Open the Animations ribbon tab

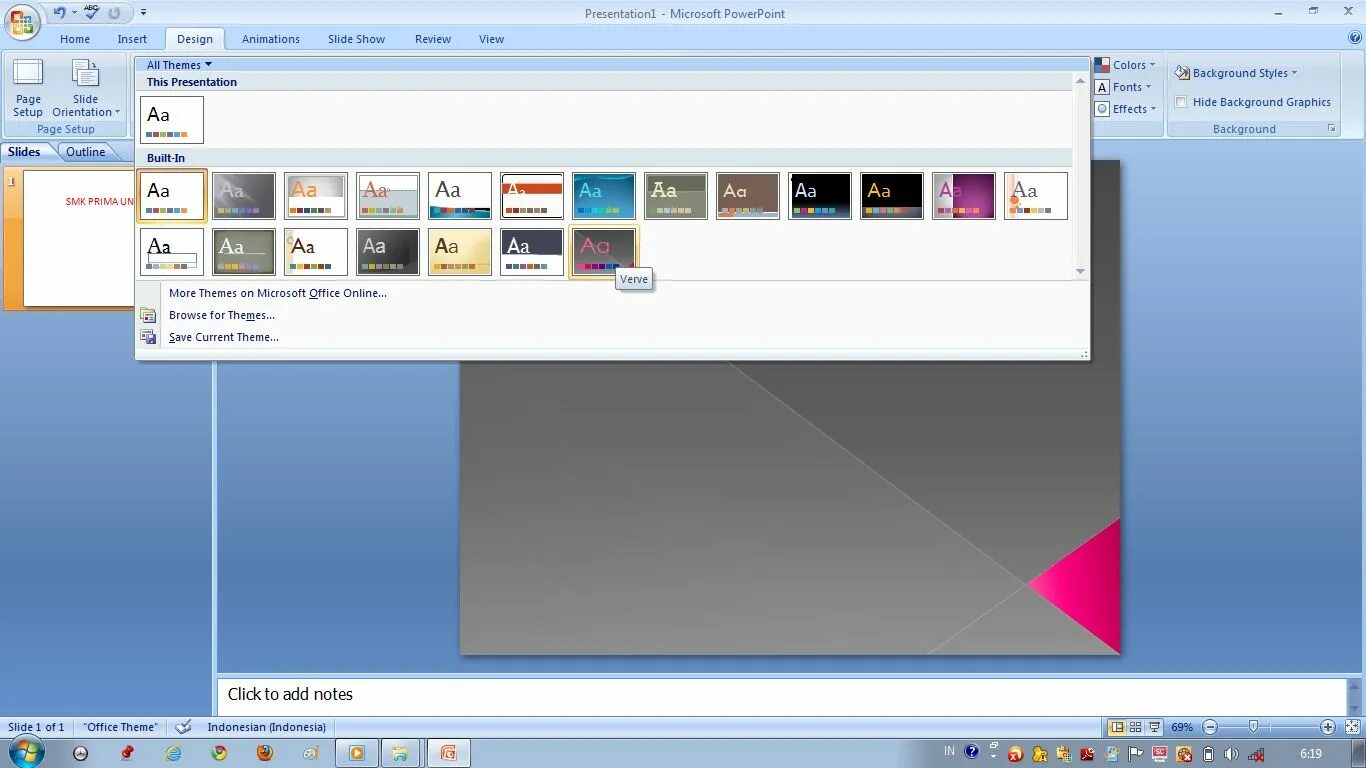271,39
